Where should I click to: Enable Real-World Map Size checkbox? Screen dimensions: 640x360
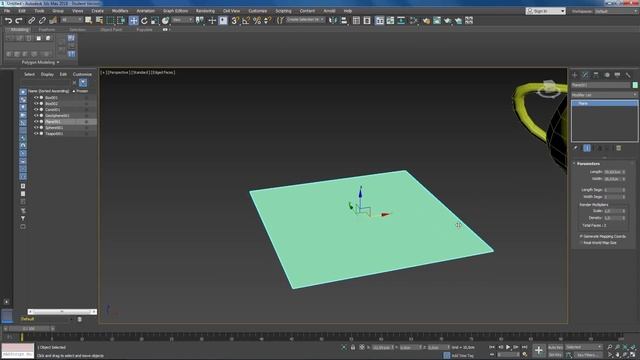581,243
